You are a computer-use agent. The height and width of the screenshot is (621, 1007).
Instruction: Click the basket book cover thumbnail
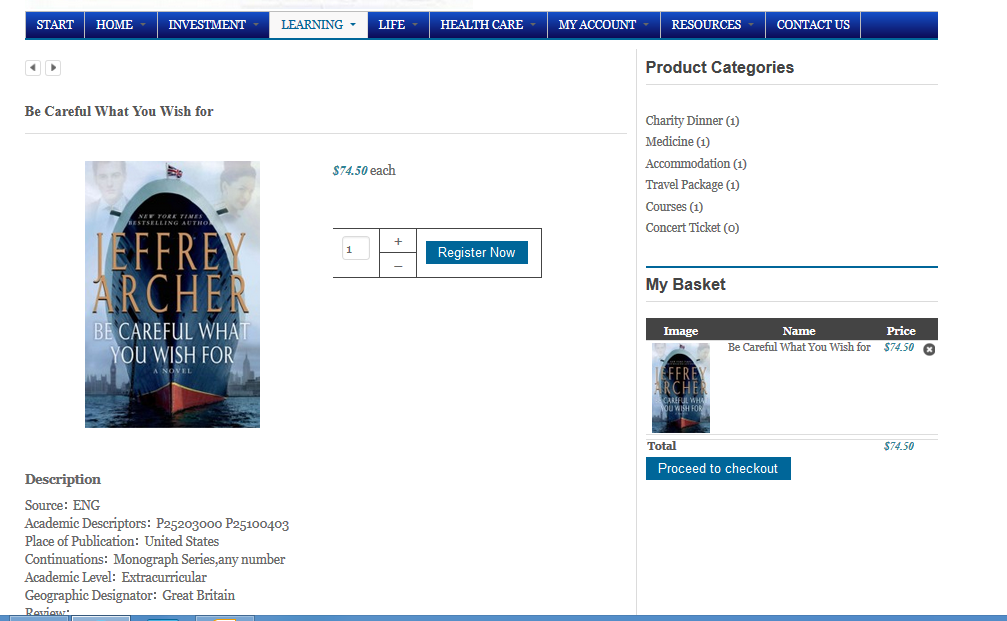pos(681,388)
